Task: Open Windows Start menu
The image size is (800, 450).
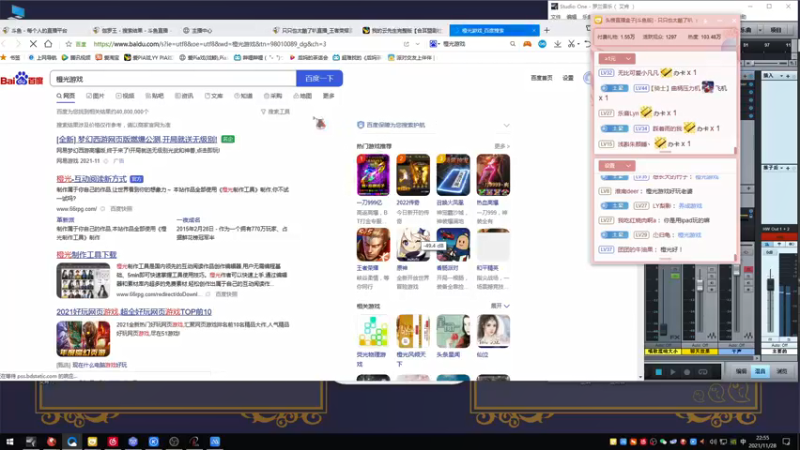Action: click(10, 441)
